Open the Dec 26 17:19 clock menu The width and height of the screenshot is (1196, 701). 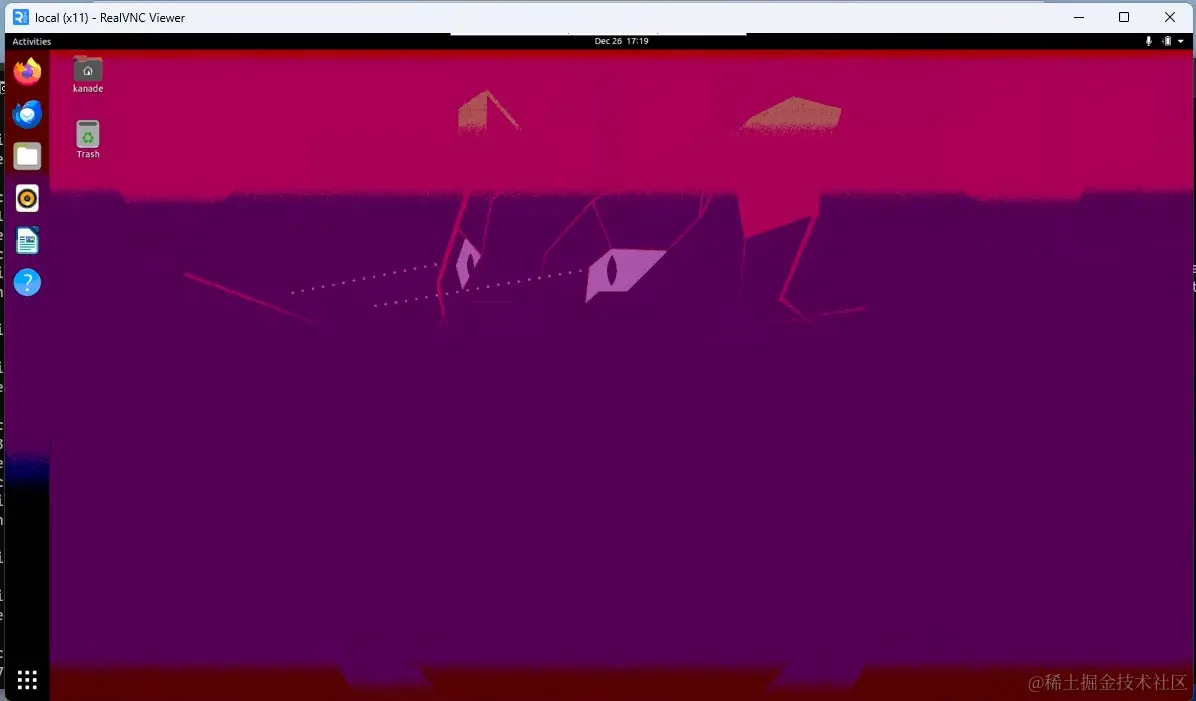pos(622,41)
